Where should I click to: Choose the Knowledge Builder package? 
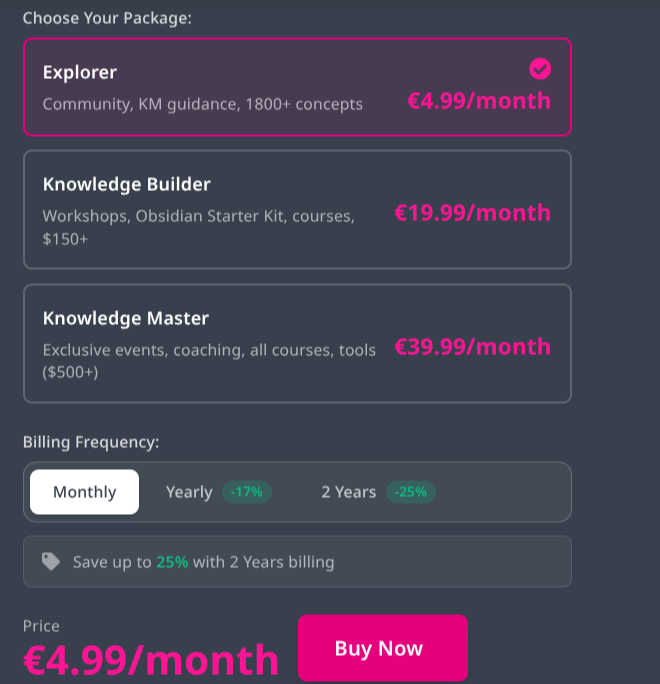click(297, 210)
